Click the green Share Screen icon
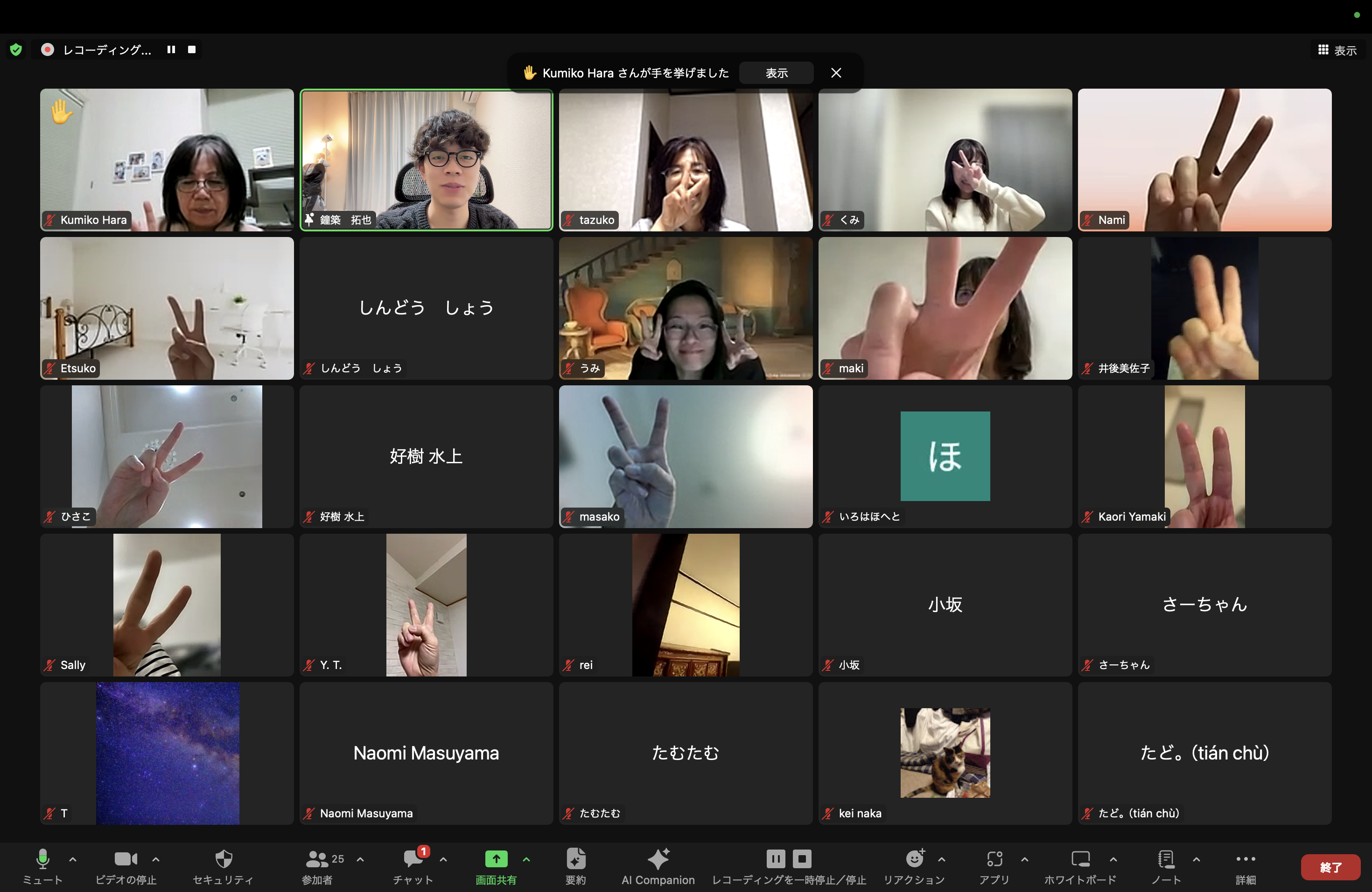1372x892 pixels. pos(496,859)
